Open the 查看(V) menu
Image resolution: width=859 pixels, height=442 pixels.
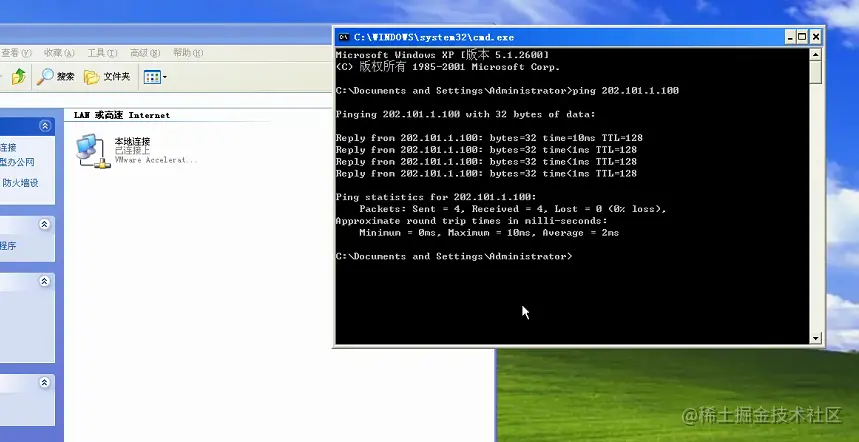click(16, 53)
